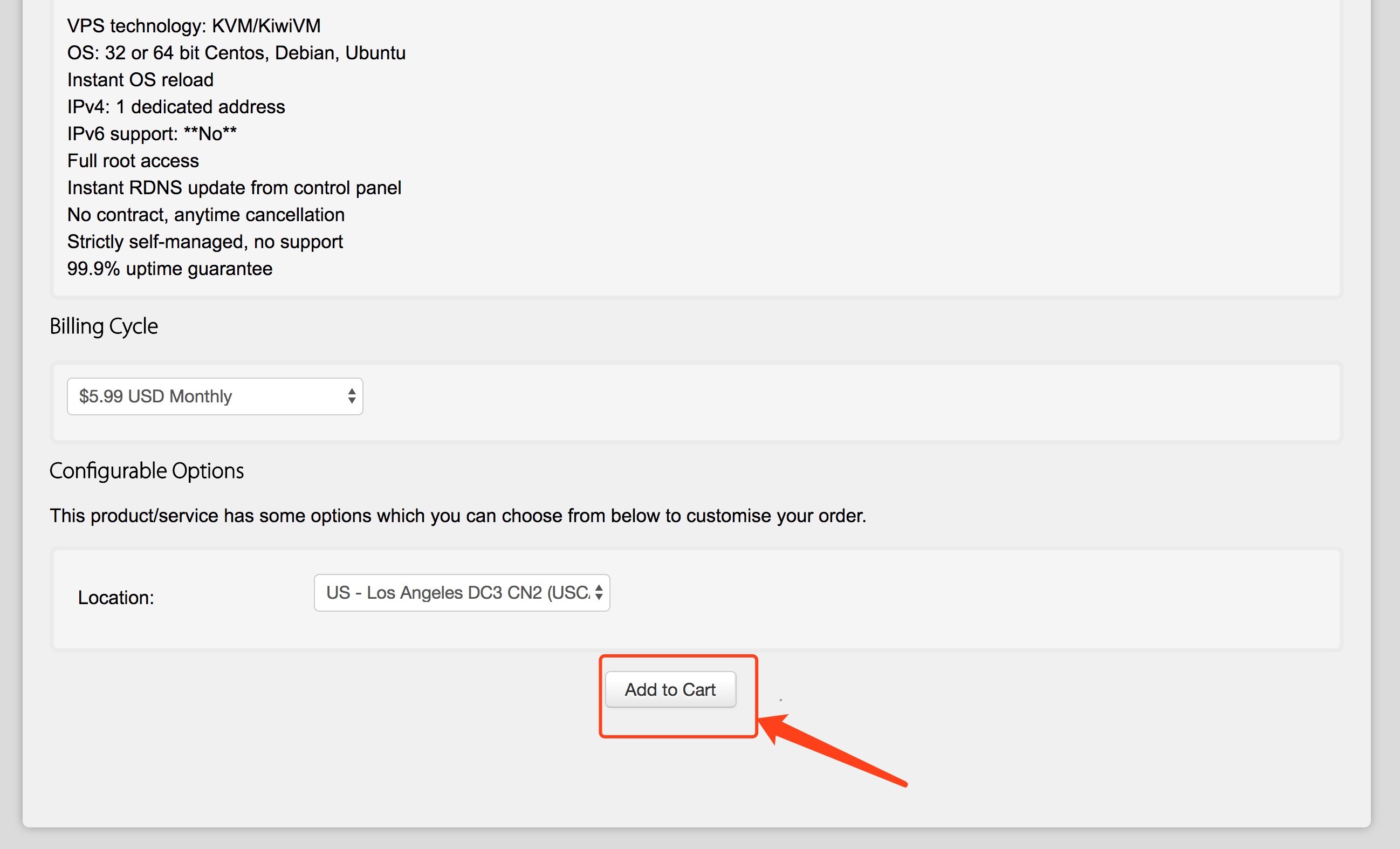
Task: Click the VPS technology KVM/KiwiVM line
Action: [194, 25]
